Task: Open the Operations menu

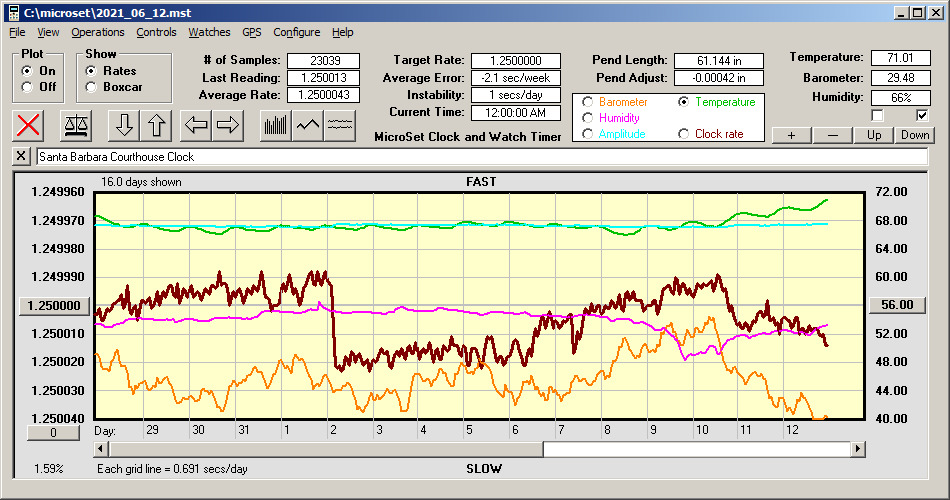Action: pos(98,32)
